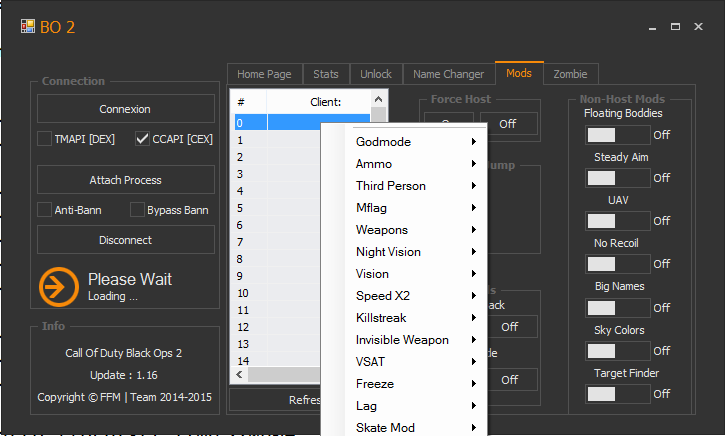Switch to the Home Page tab
This screenshot has height=436, width=726.
coord(264,74)
